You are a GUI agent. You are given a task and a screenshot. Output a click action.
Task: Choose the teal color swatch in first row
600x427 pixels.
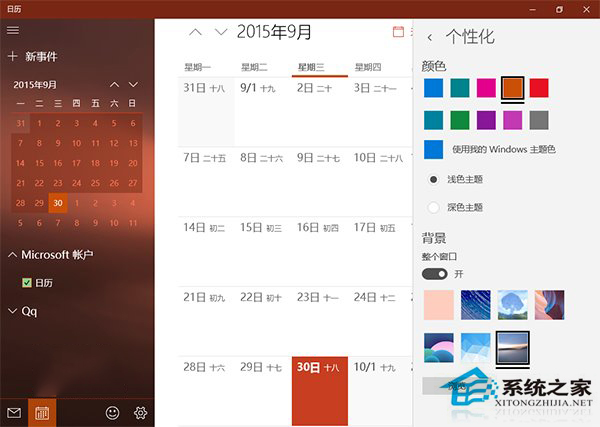(x=460, y=88)
